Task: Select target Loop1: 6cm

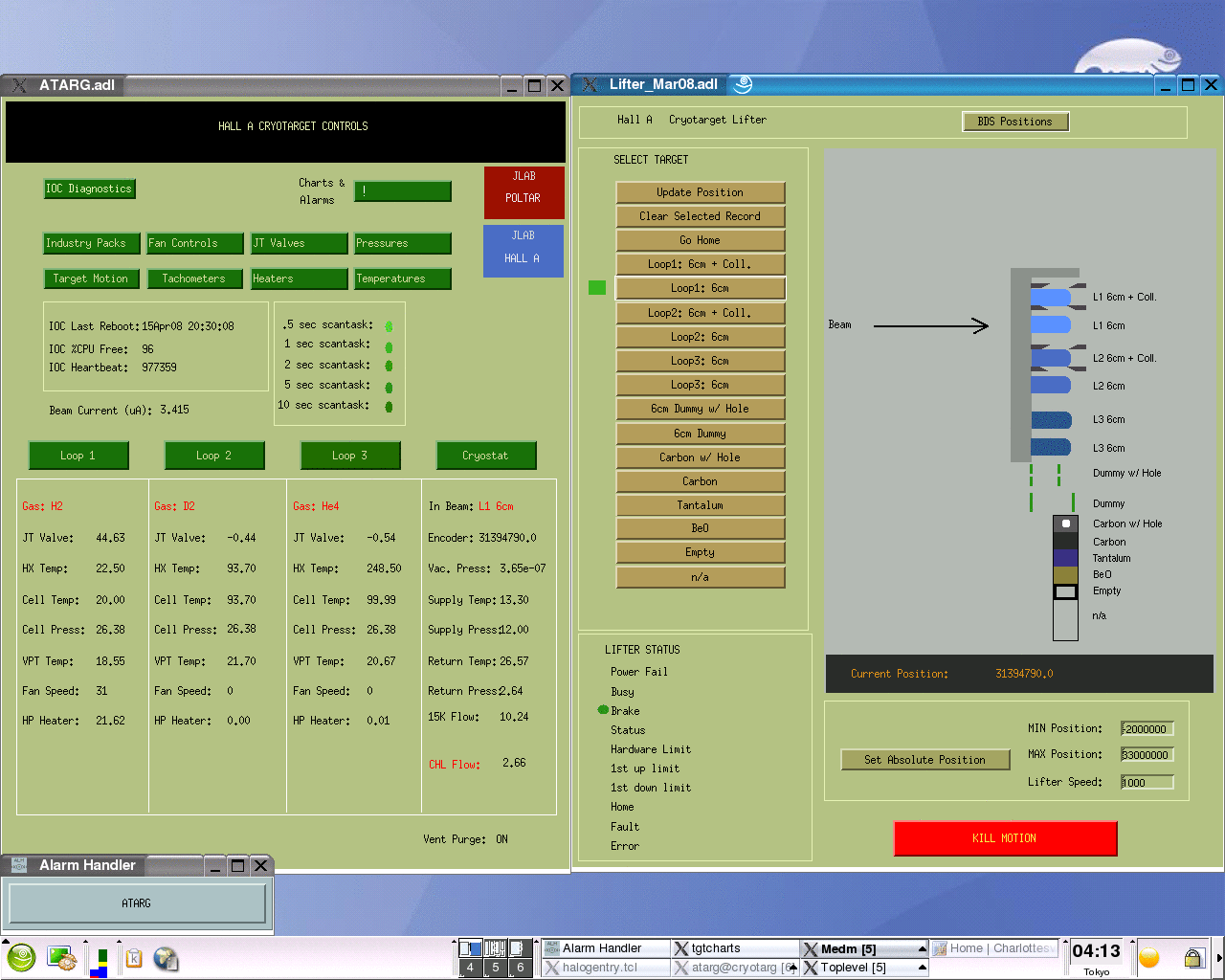Action: point(701,288)
